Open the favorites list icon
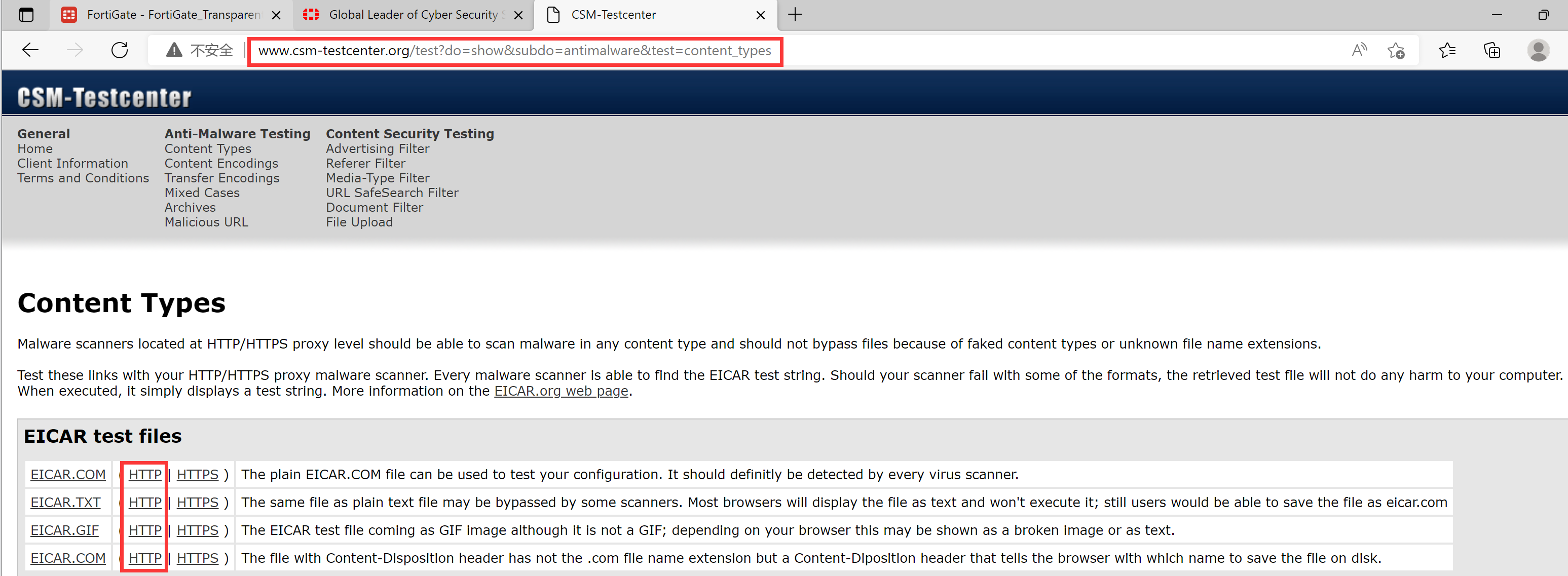This screenshot has height=576, width=1568. pyautogui.click(x=1447, y=51)
